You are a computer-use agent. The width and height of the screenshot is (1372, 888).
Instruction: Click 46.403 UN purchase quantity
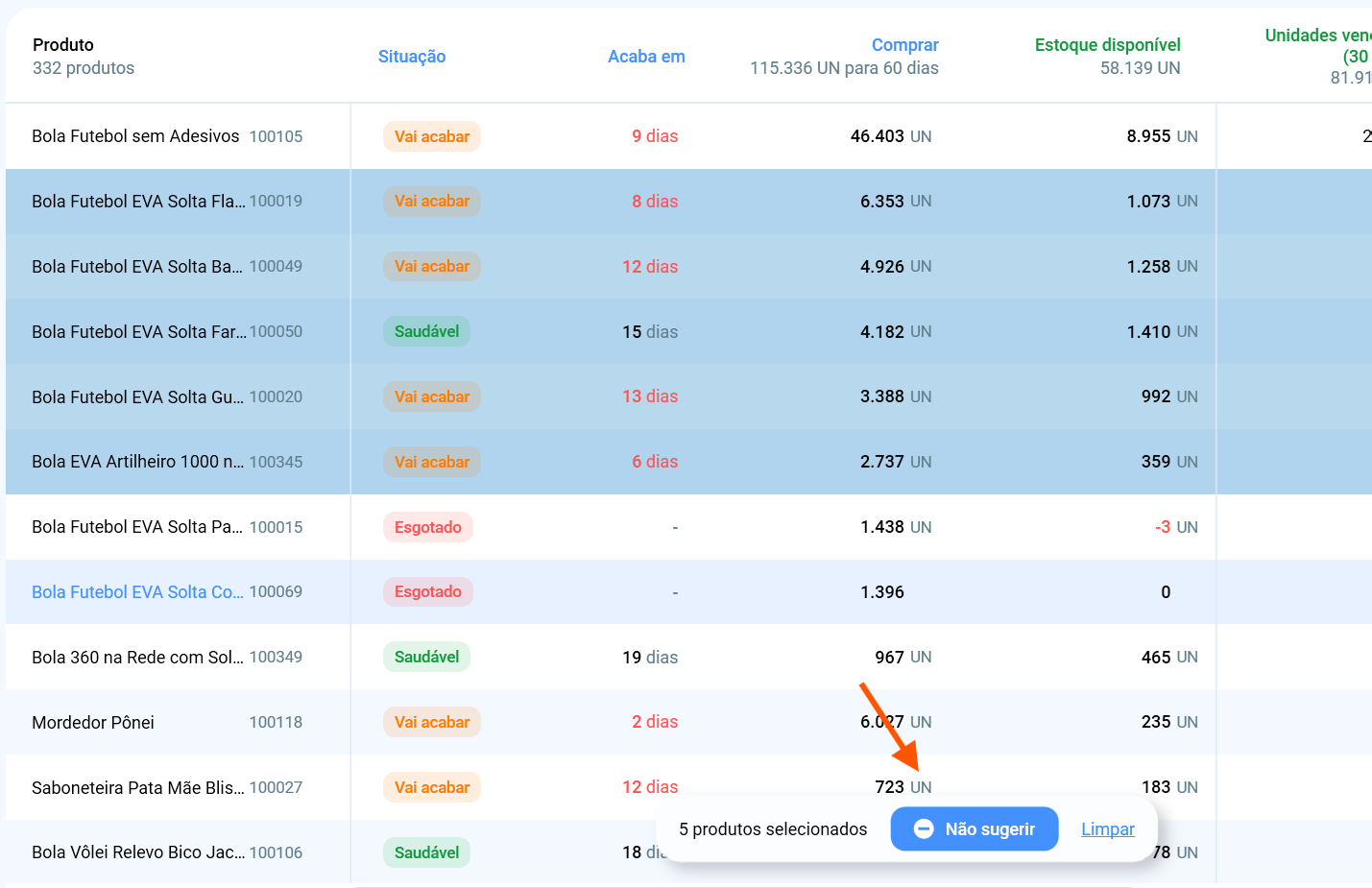point(891,136)
